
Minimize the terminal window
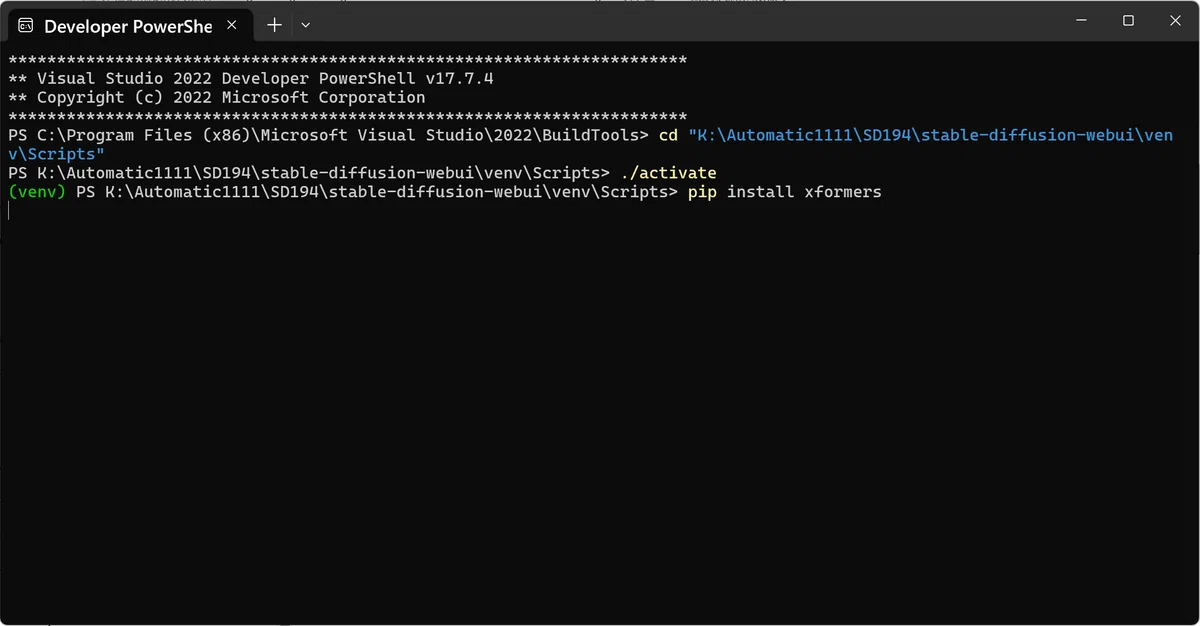point(1081,20)
